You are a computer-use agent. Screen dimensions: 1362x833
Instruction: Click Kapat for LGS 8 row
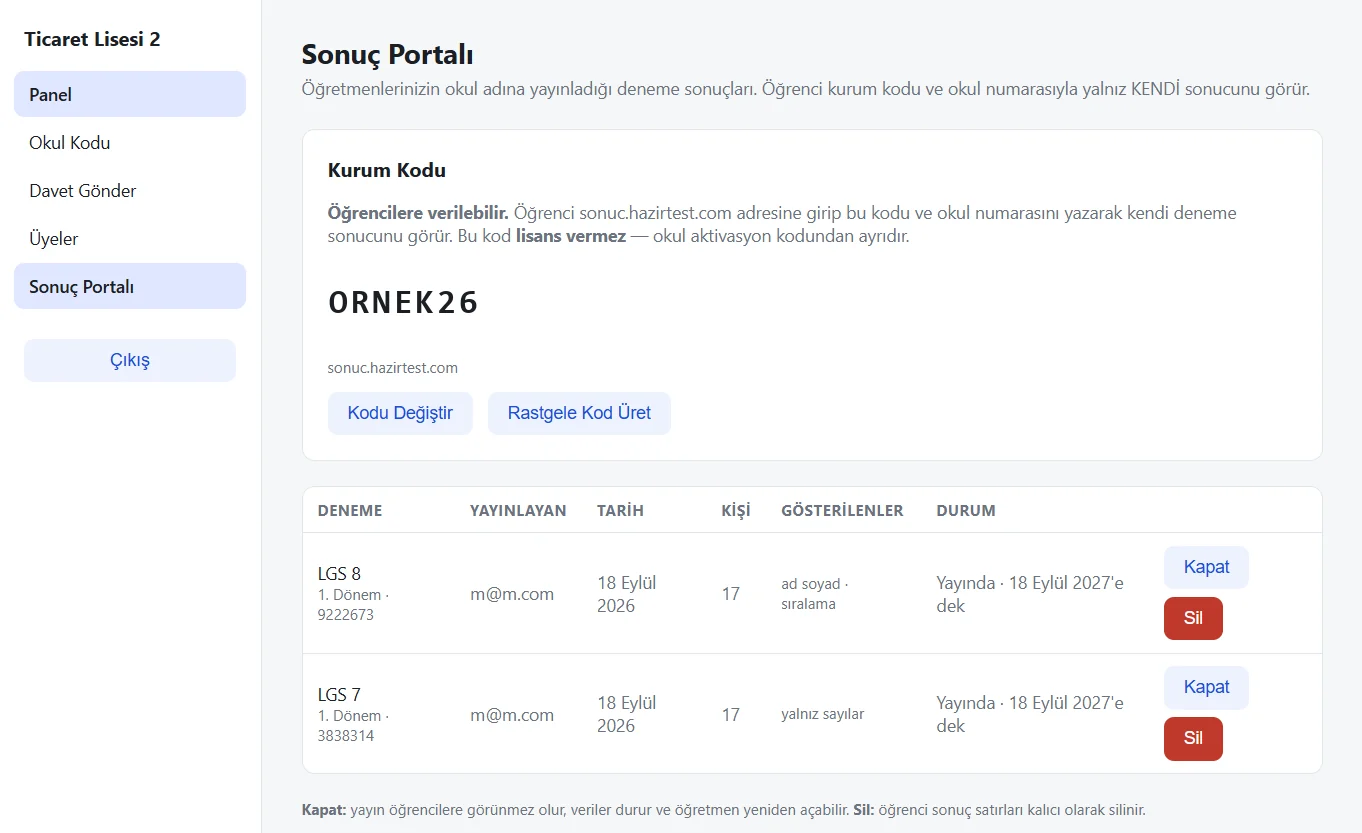click(1206, 567)
